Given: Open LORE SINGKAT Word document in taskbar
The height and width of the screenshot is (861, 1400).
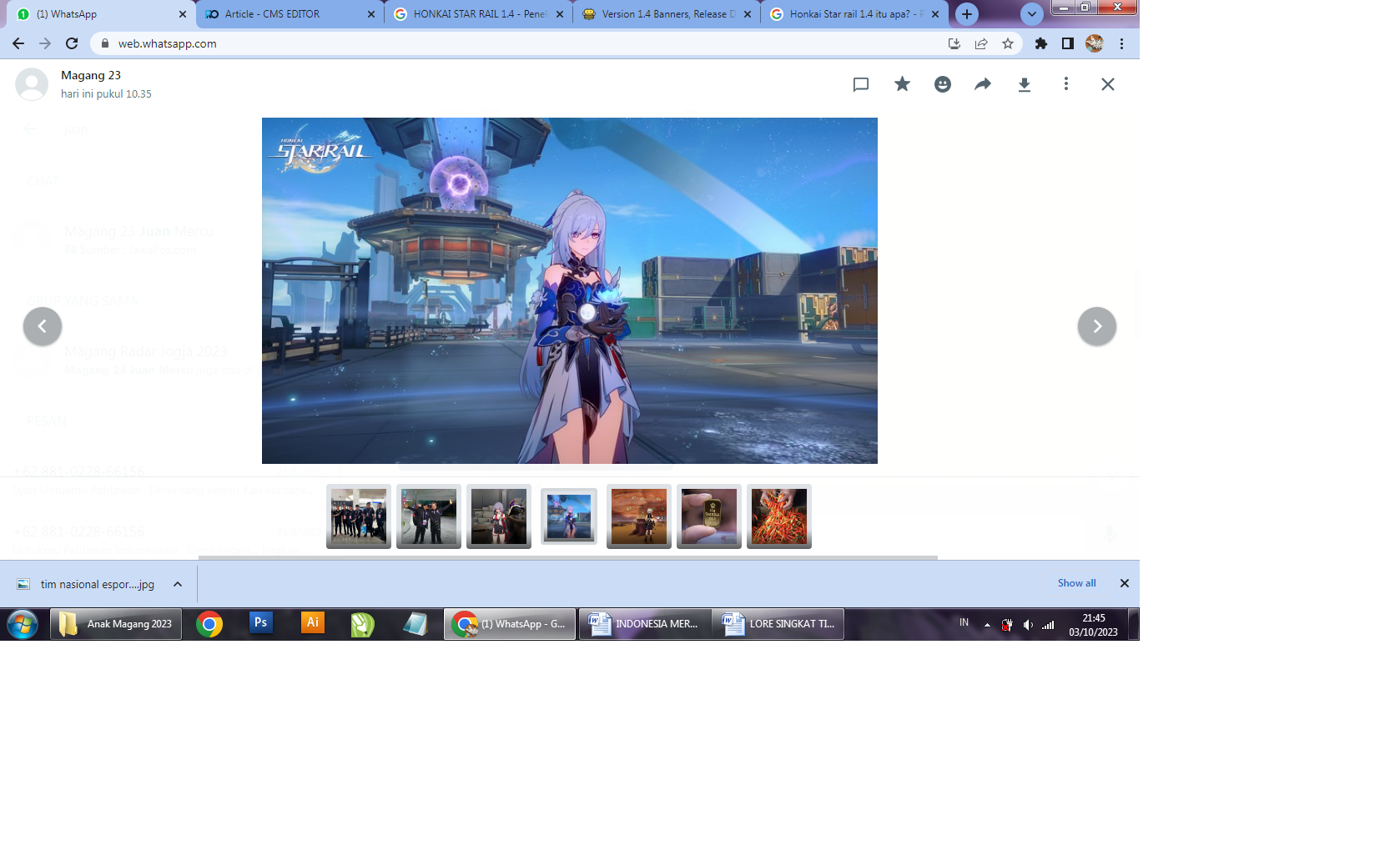Looking at the screenshot, I should 778,624.
